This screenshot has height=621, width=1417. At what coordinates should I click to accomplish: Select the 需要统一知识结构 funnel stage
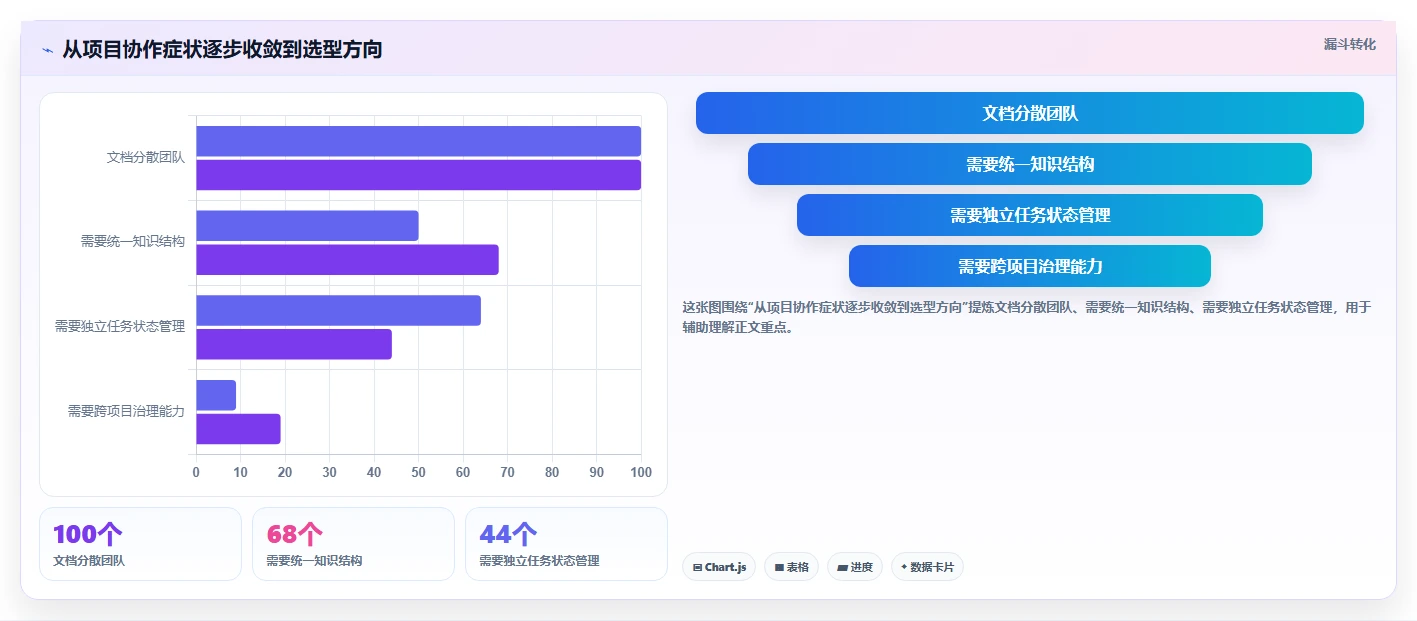[x=1029, y=164]
